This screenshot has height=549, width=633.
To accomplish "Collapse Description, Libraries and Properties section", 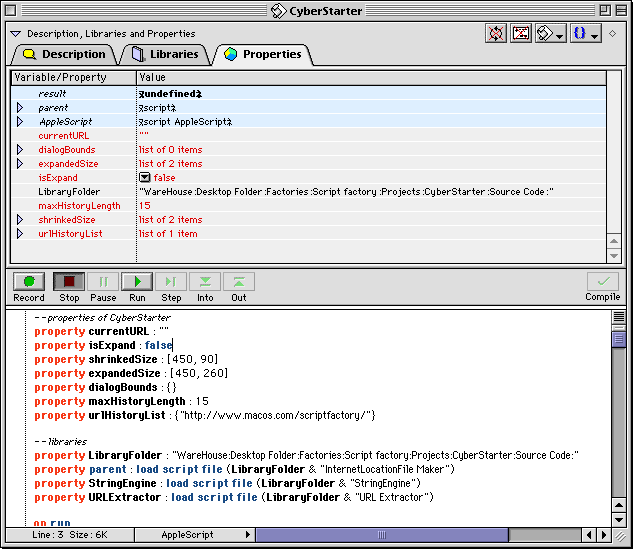I will [x=15, y=34].
